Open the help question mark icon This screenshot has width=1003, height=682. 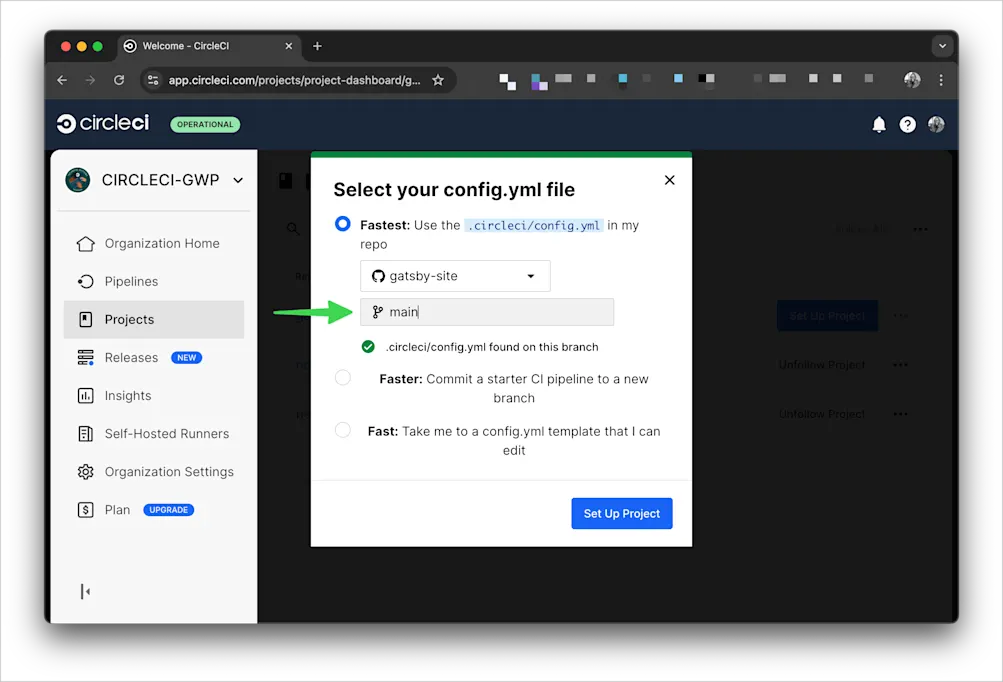907,124
